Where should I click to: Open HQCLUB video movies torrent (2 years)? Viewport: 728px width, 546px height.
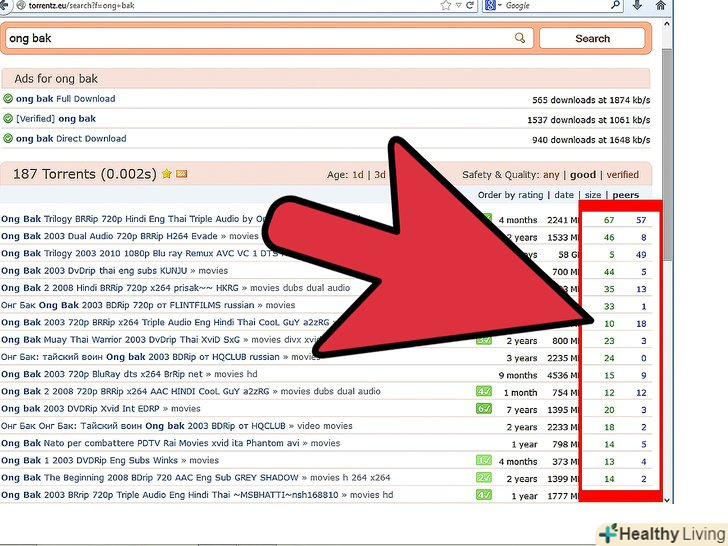(x=143, y=426)
